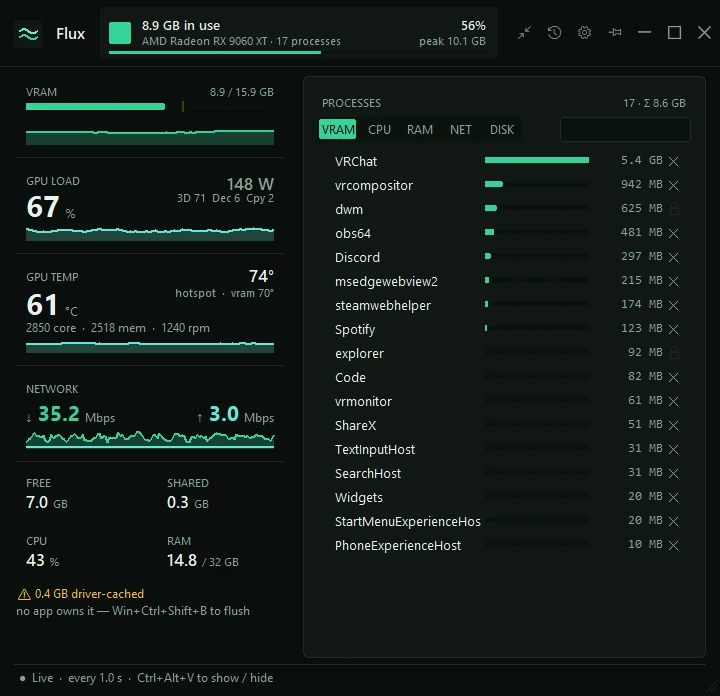
Task: Select the VRAM sort tab
Action: click(338, 129)
